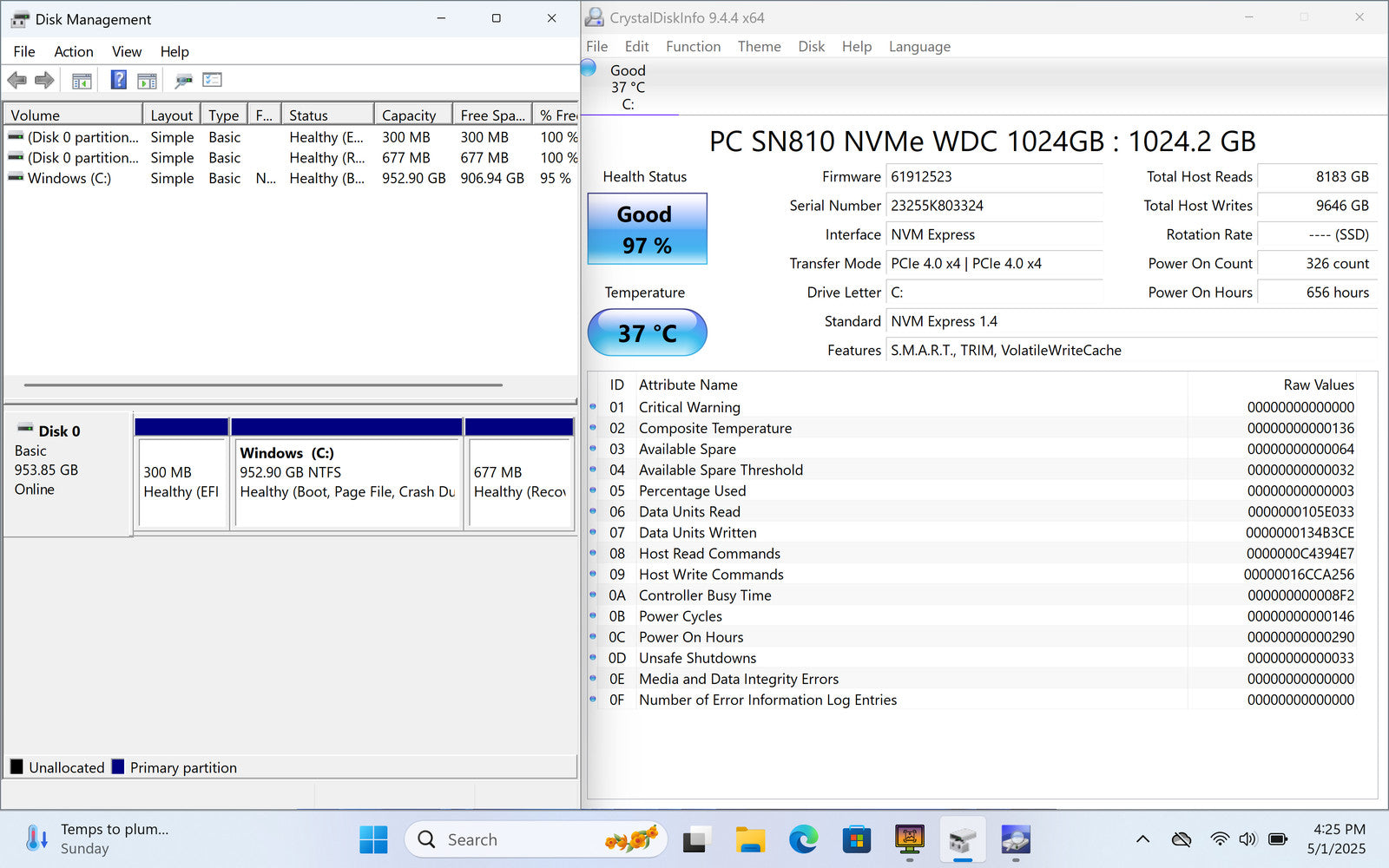
Task: Open the Disk menu in CrystalDiskInfo
Action: pyautogui.click(x=812, y=46)
